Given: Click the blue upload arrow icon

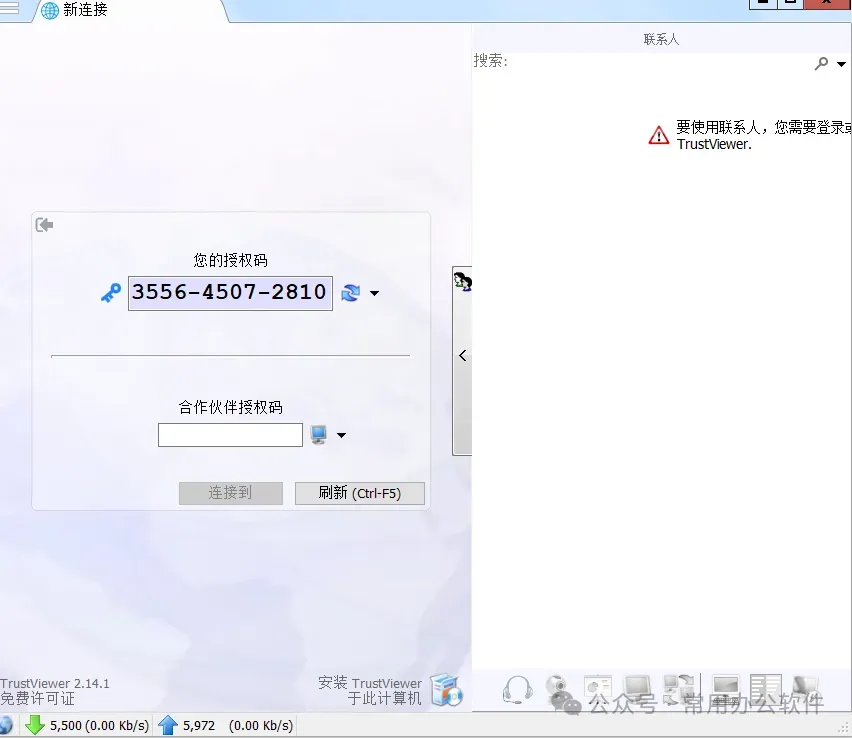Looking at the screenshot, I should (x=168, y=725).
